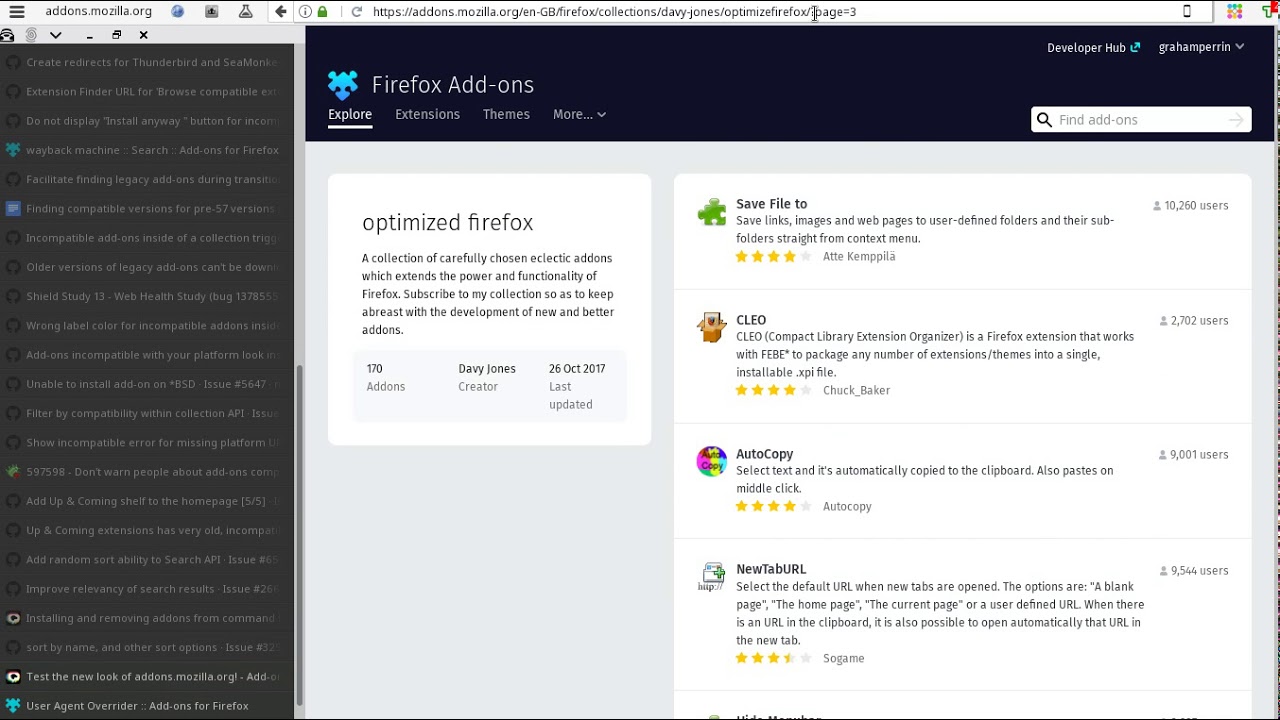Viewport: 1280px width, 720px height.
Task: Switch to 'Wrong label color for incompatible' tab
Action: (146, 325)
